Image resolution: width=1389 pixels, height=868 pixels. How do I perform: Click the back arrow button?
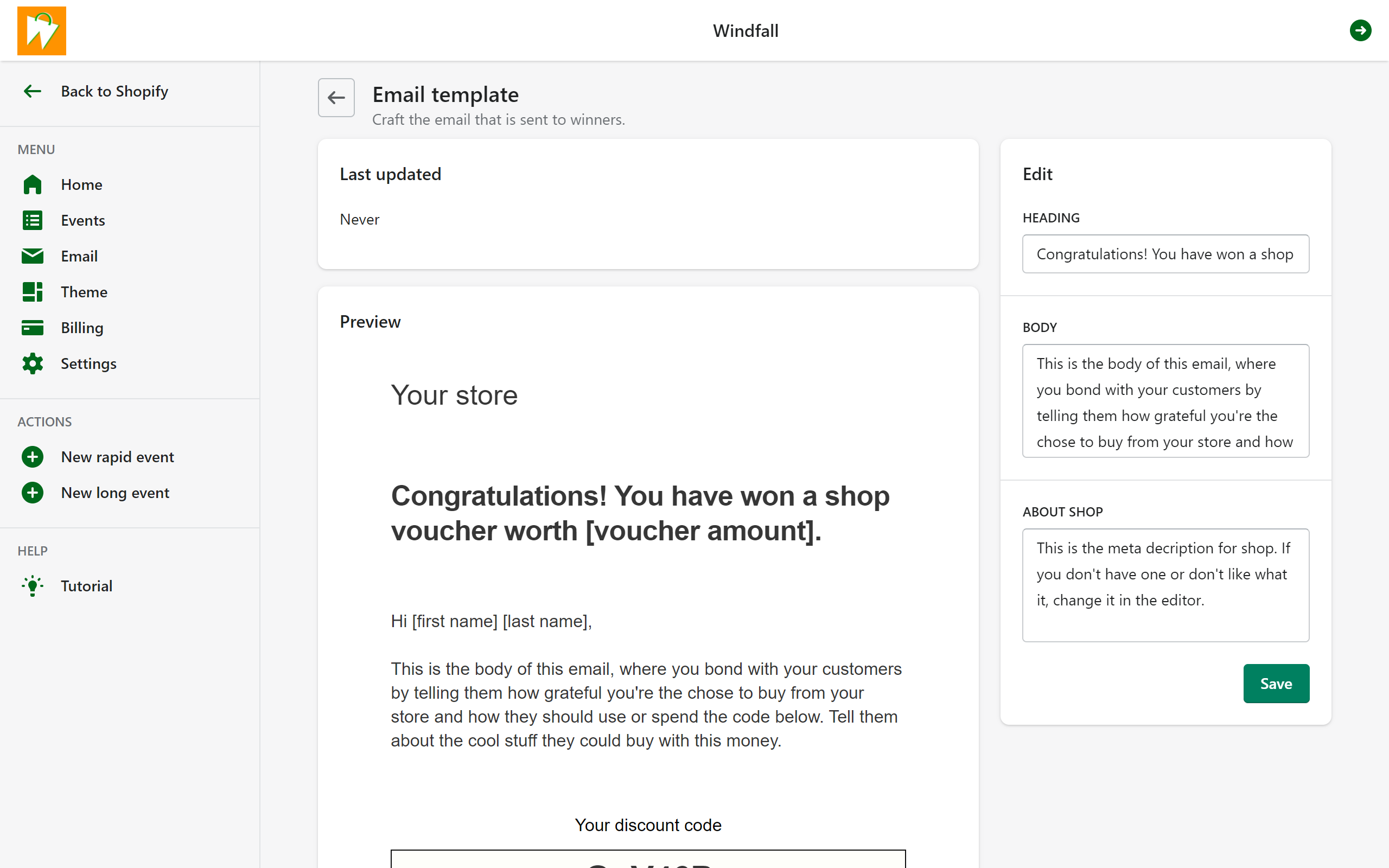[337, 96]
